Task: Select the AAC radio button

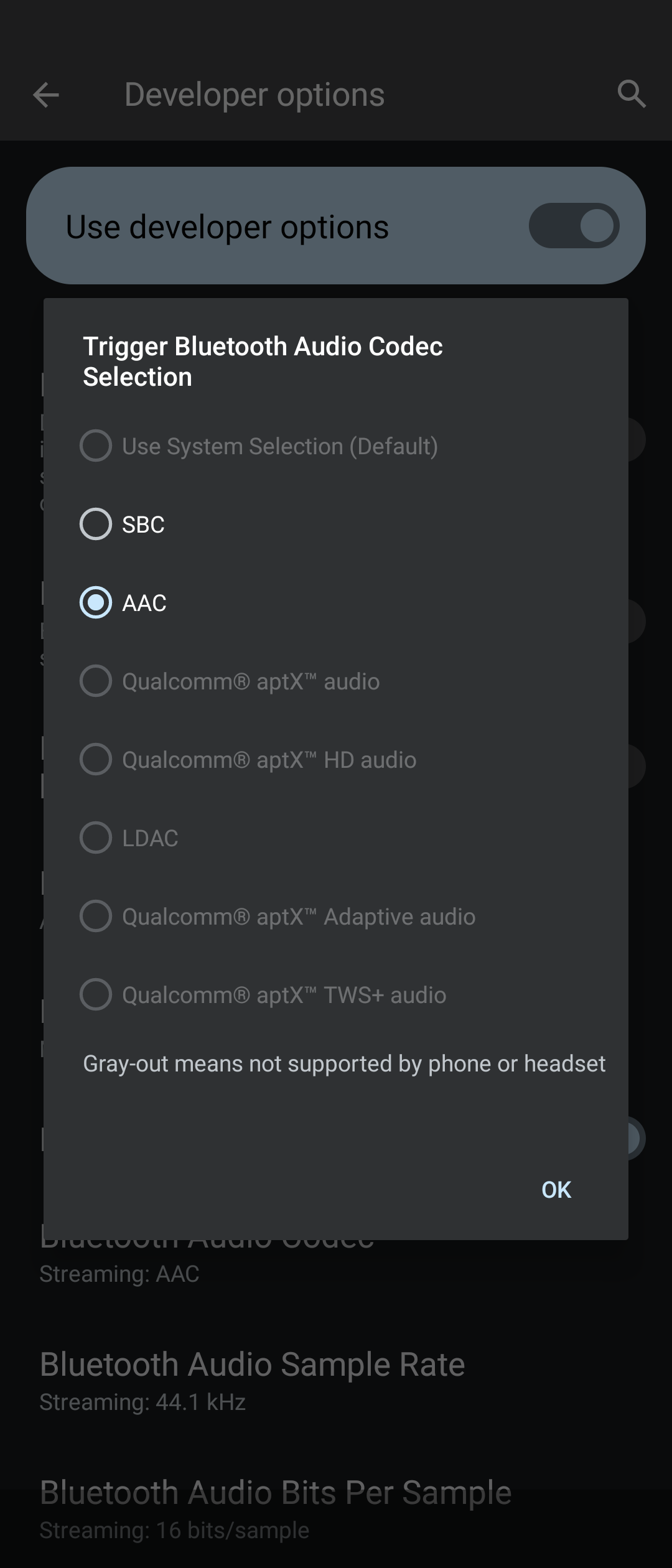Action: click(x=96, y=602)
